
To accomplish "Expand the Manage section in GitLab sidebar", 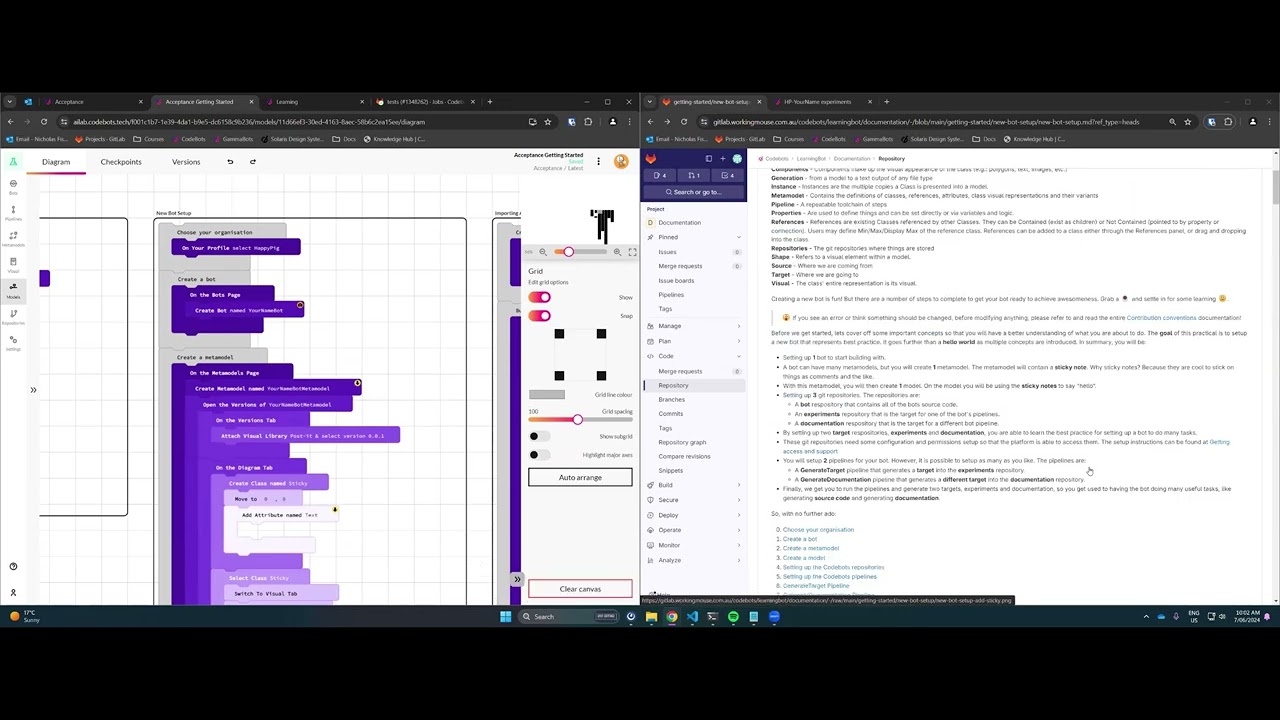I will 694,326.
